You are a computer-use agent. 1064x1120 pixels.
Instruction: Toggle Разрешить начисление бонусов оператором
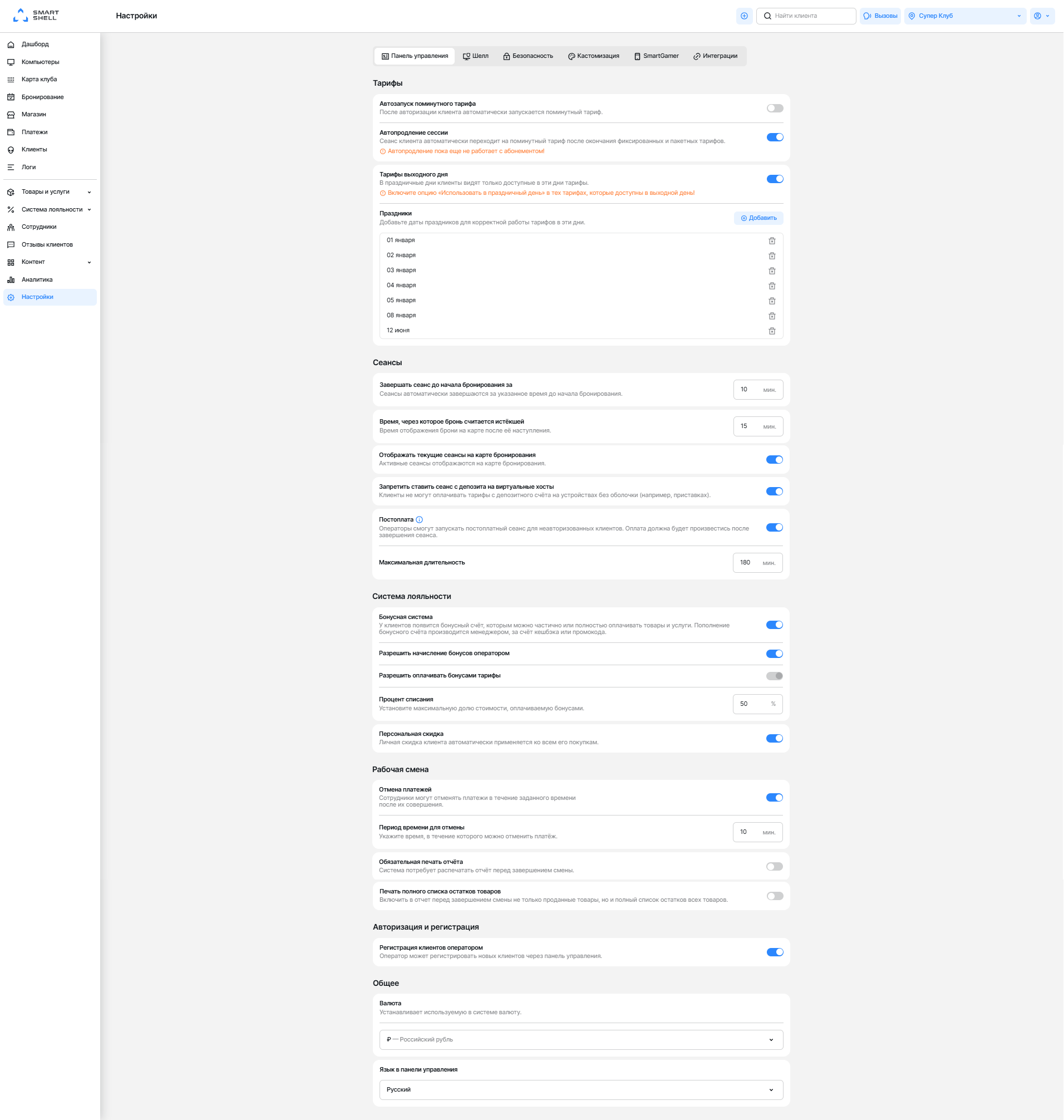(774, 654)
